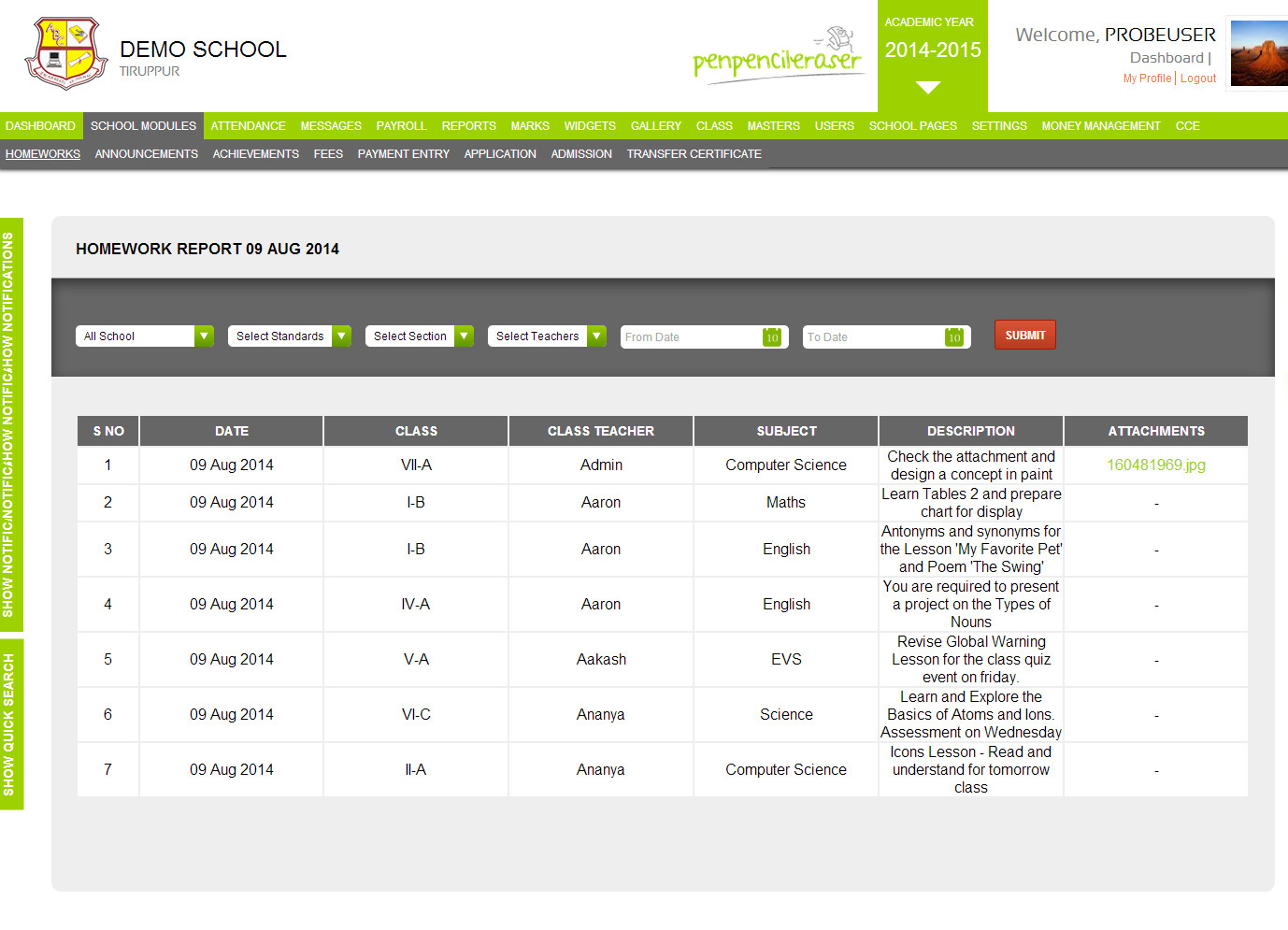The height and width of the screenshot is (930, 1288).
Task: Select the Payment Entry submenu tab
Action: pyautogui.click(x=403, y=153)
